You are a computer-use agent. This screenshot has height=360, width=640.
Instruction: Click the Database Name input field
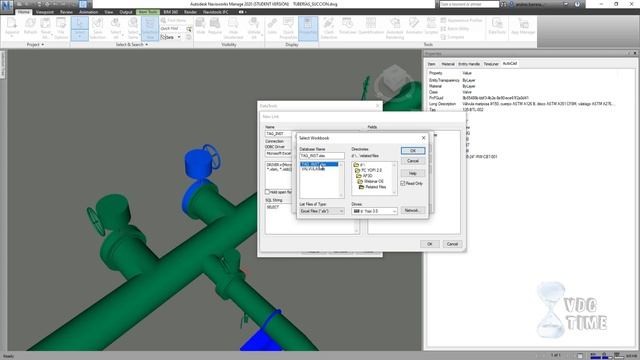click(322, 156)
